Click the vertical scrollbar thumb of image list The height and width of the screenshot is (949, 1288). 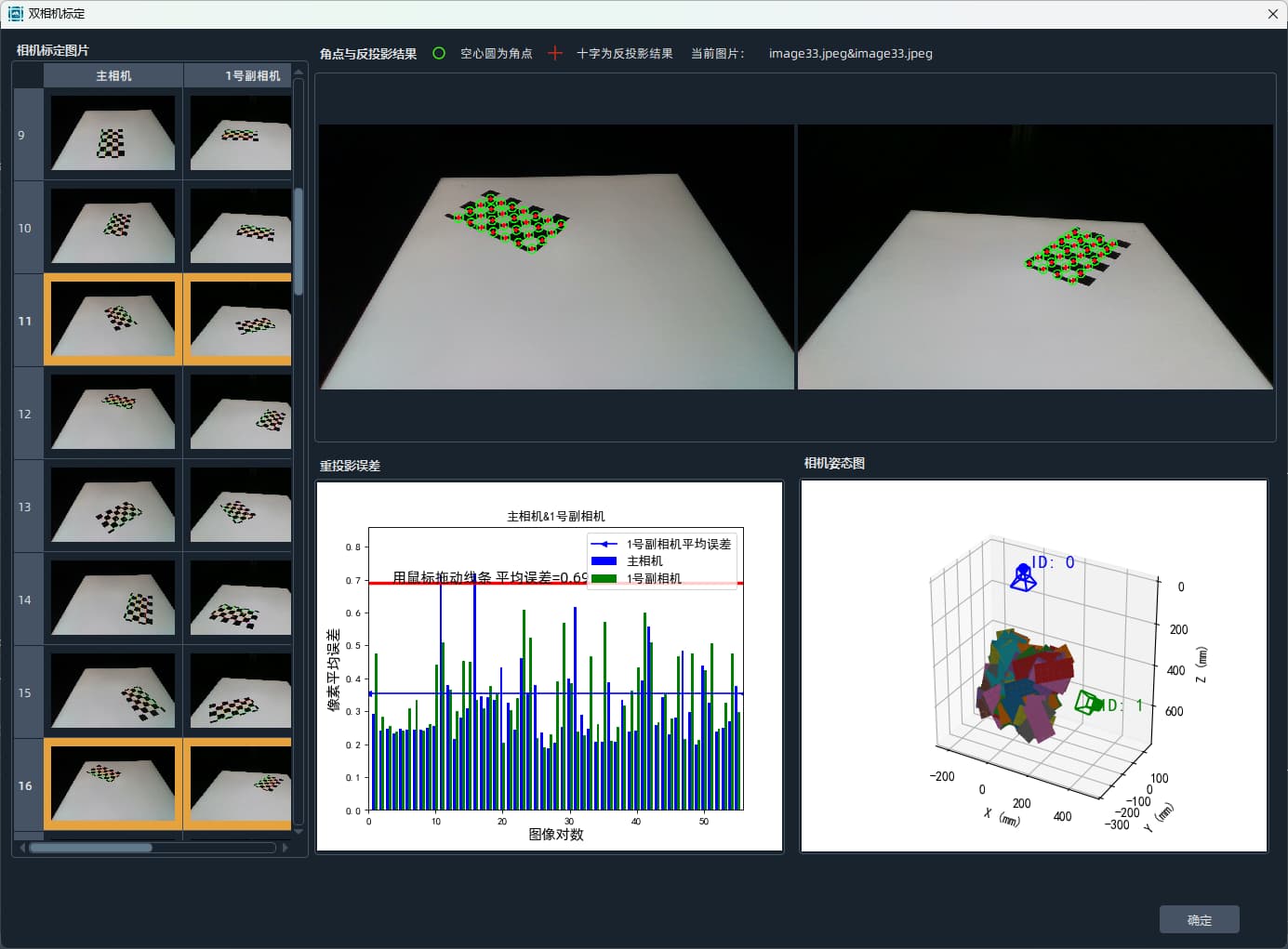click(299, 242)
